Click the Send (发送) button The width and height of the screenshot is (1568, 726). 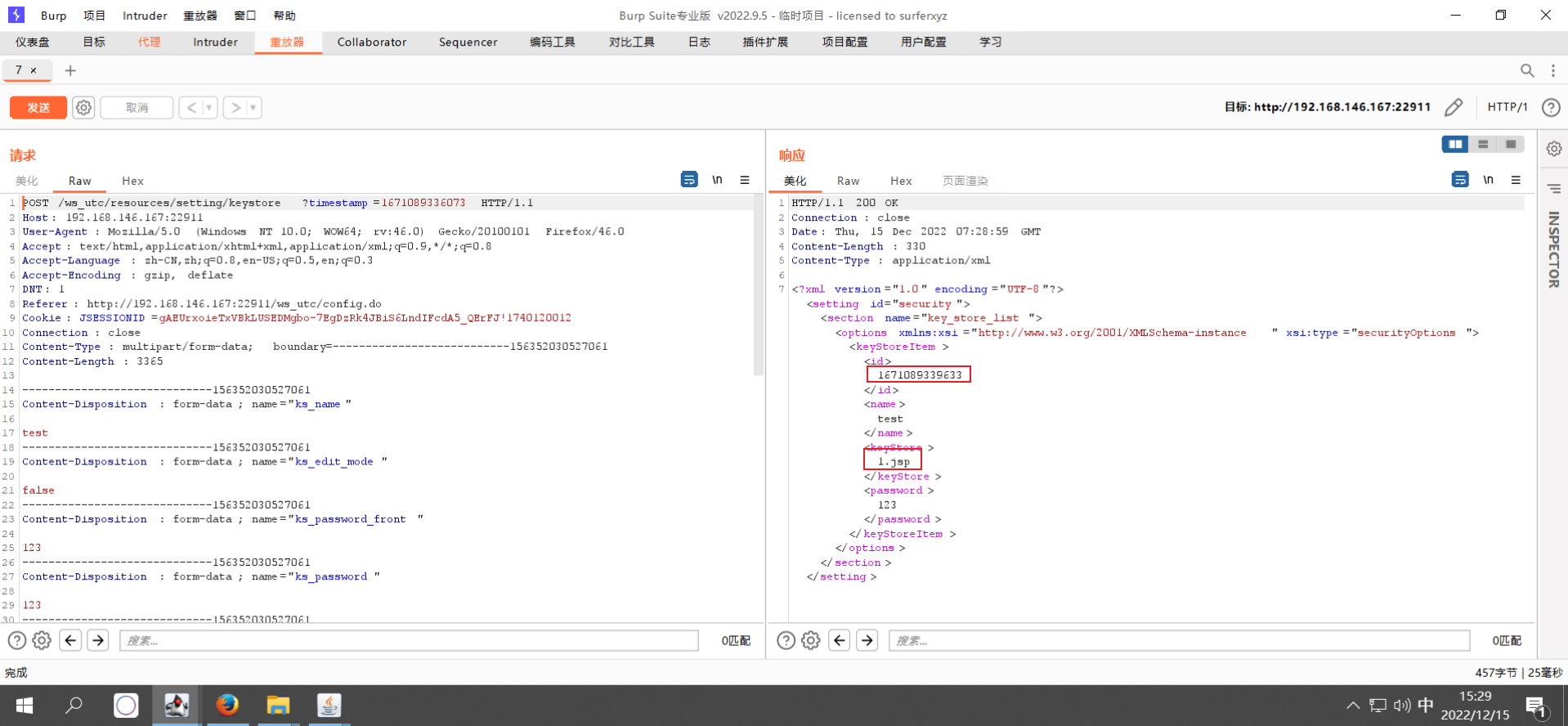38,107
